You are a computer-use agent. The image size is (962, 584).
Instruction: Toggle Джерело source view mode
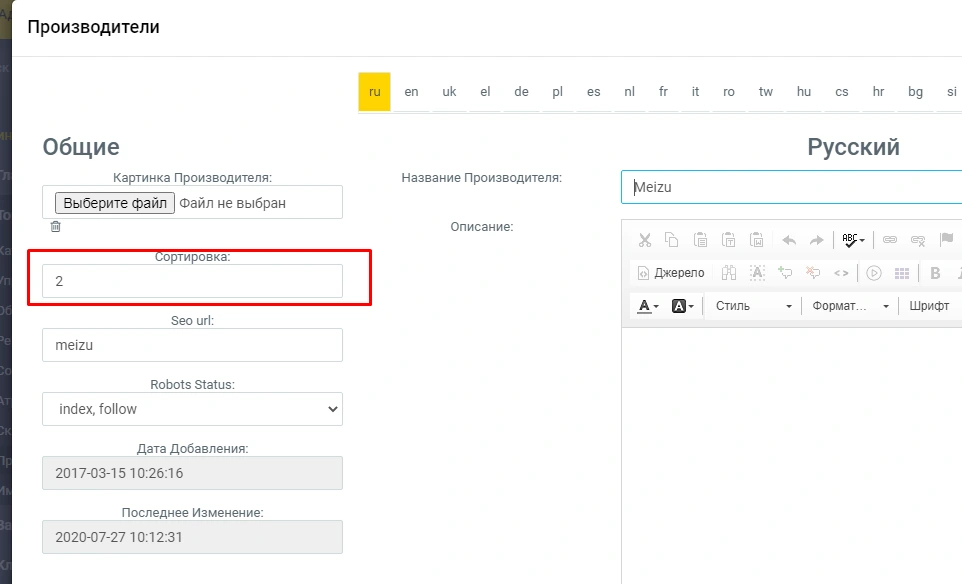pyautogui.click(x=670, y=273)
